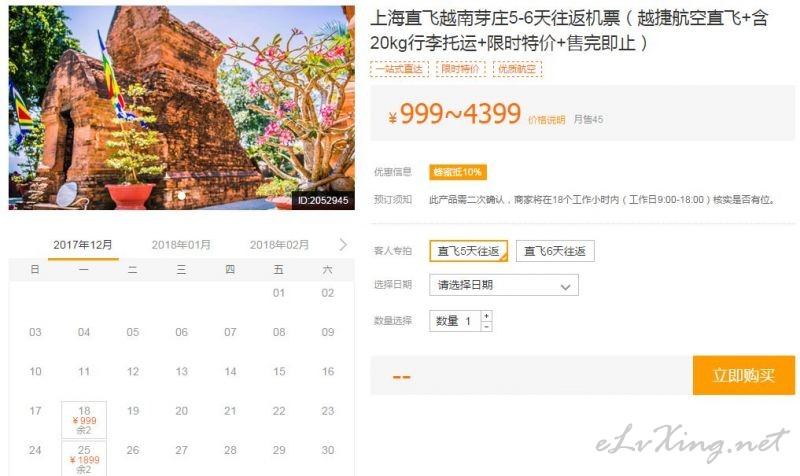Click the 蜂蜜抵10% discount badge

458,172
